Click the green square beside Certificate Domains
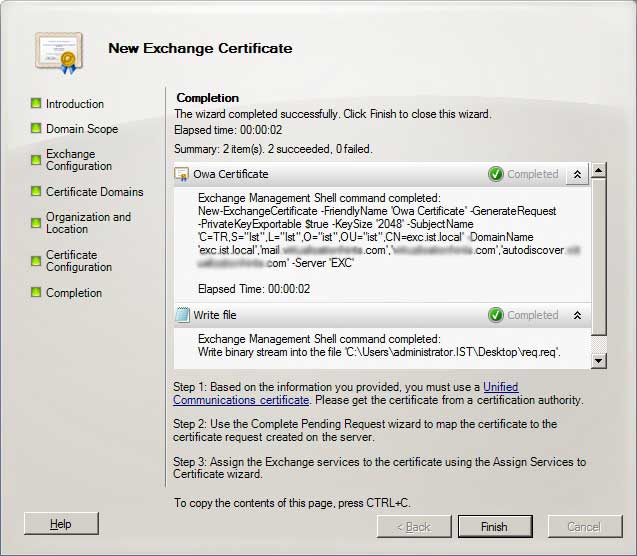This screenshot has height=556, width=637. 36,191
